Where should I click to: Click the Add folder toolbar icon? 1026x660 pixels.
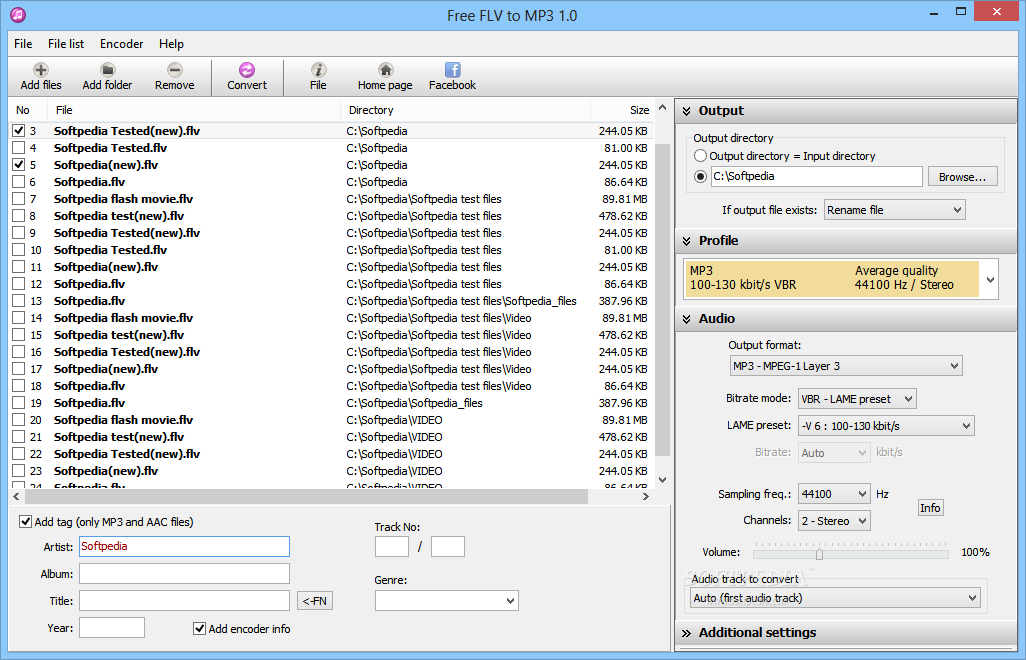107,77
